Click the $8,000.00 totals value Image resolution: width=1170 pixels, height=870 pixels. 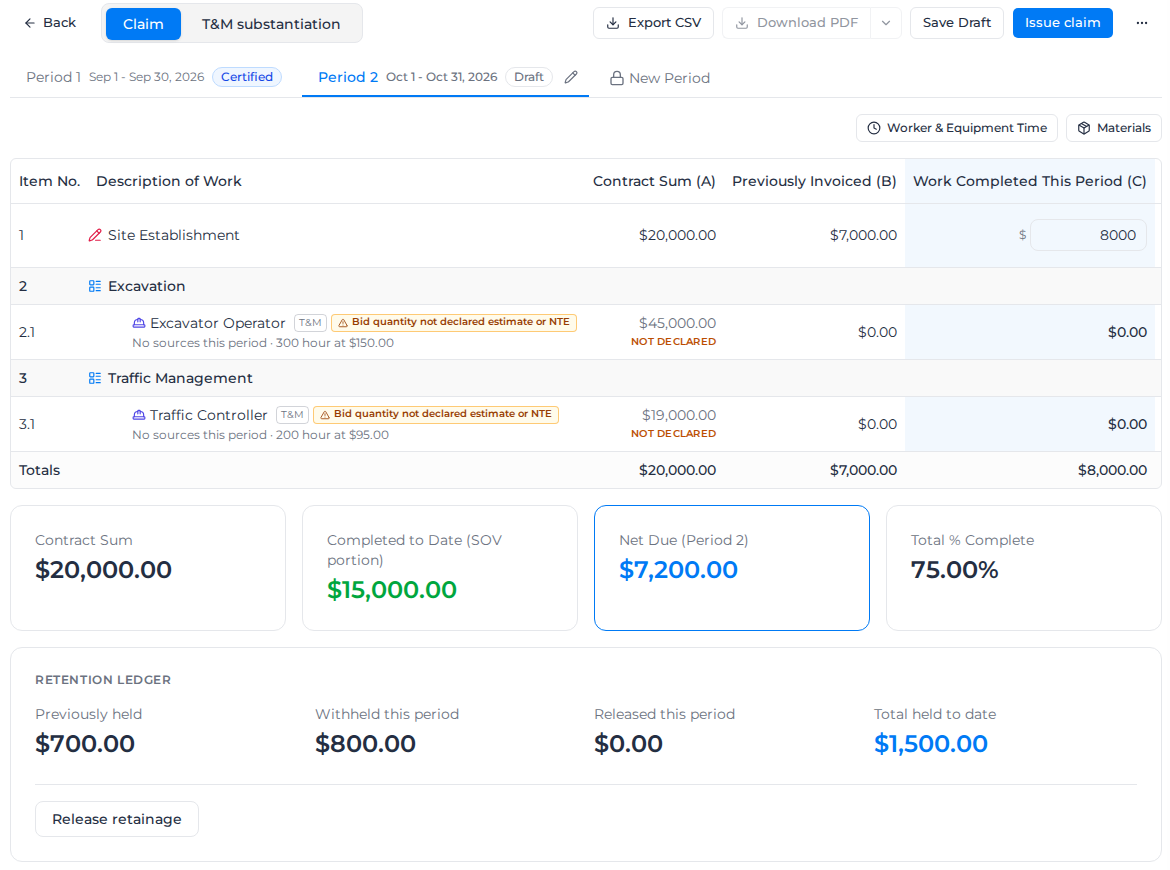point(1112,470)
